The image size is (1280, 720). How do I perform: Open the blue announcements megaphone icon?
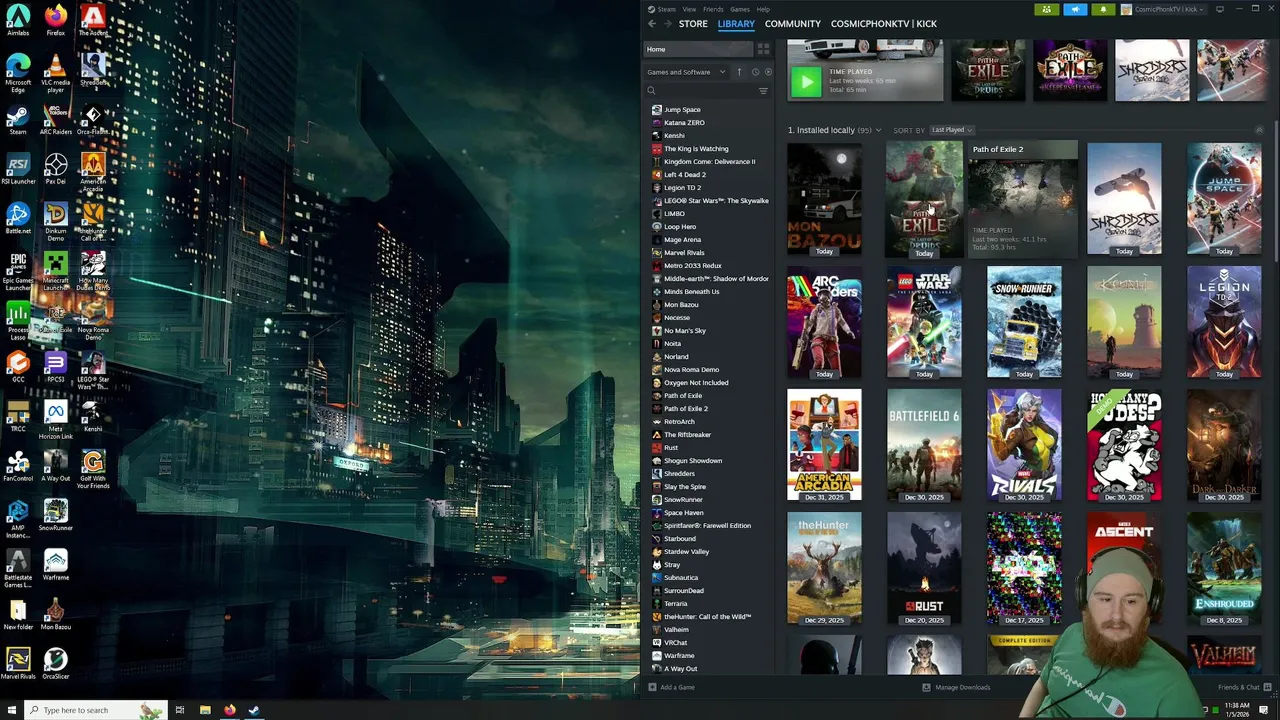[1075, 9]
